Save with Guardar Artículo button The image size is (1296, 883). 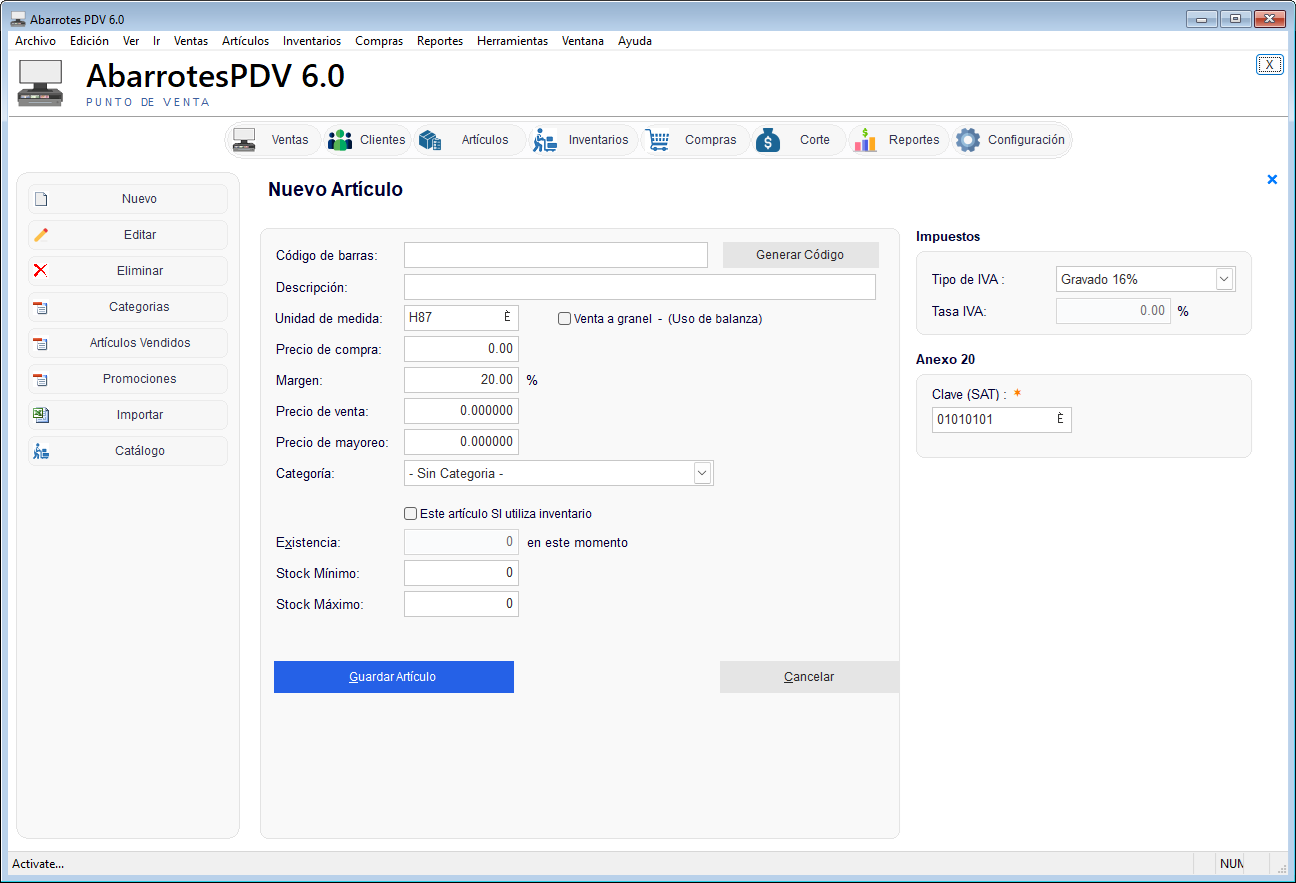[x=394, y=677]
